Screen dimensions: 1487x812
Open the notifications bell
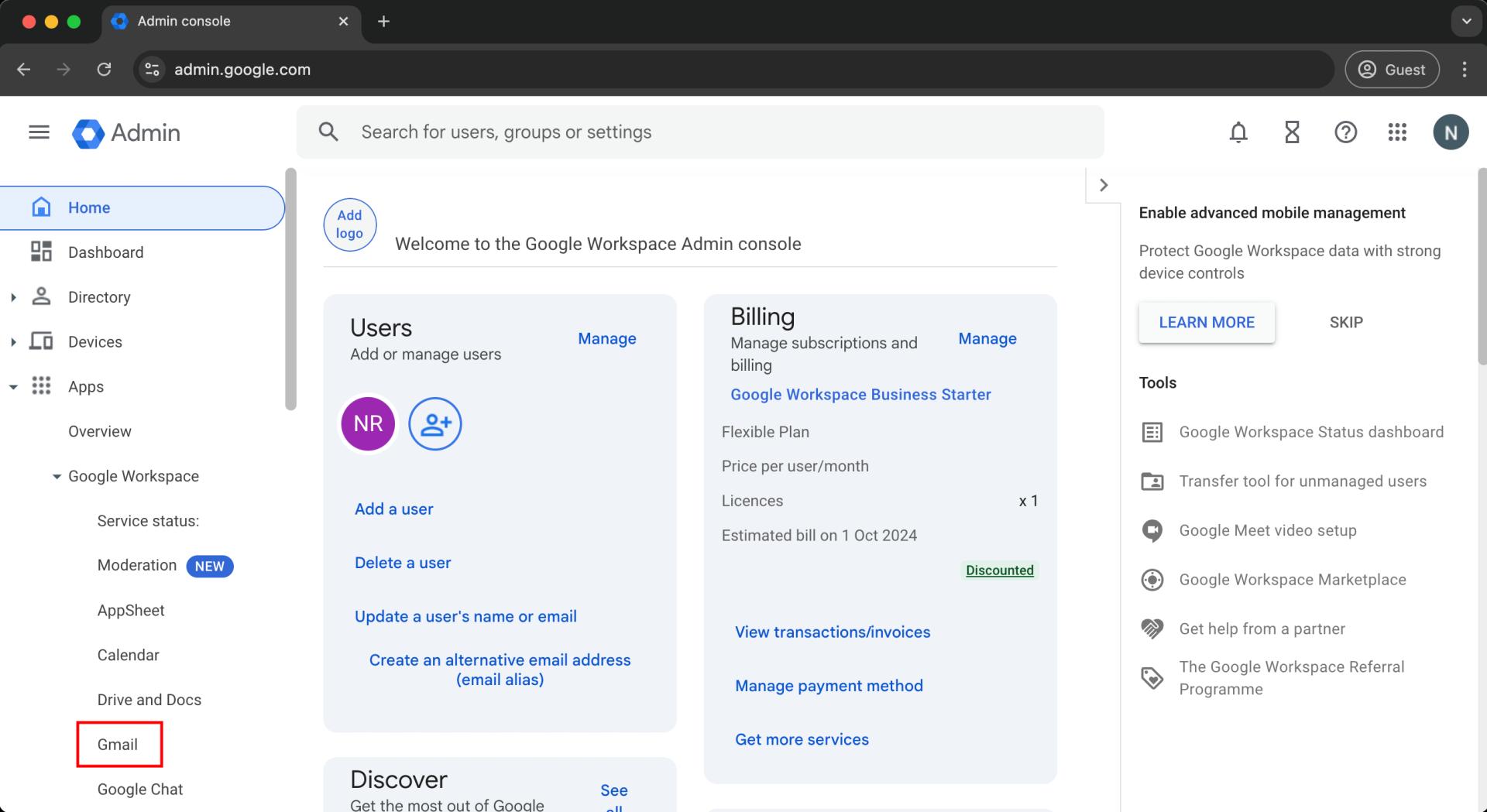coord(1238,132)
